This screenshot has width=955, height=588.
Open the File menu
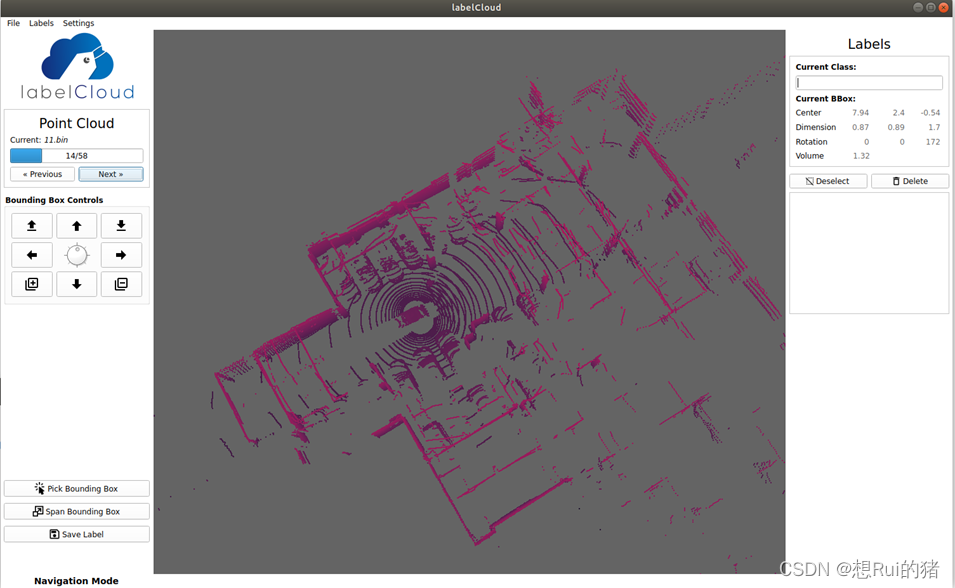click(13, 23)
